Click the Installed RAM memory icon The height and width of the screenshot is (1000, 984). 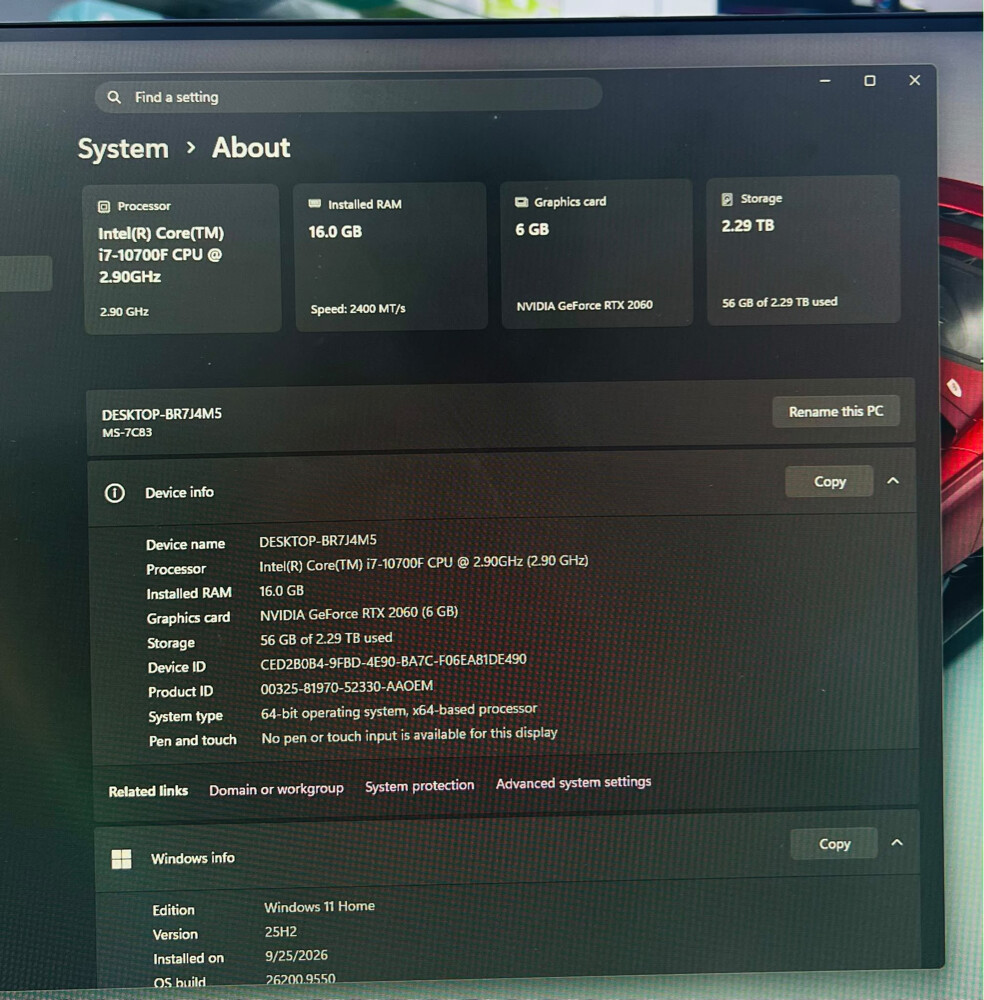[x=314, y=203]
